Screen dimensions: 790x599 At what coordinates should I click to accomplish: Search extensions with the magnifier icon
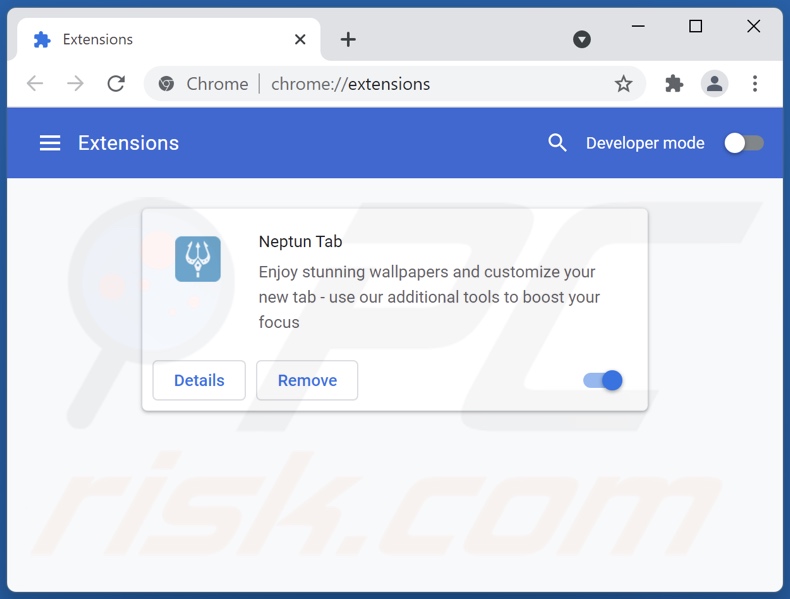coord(557,143)
